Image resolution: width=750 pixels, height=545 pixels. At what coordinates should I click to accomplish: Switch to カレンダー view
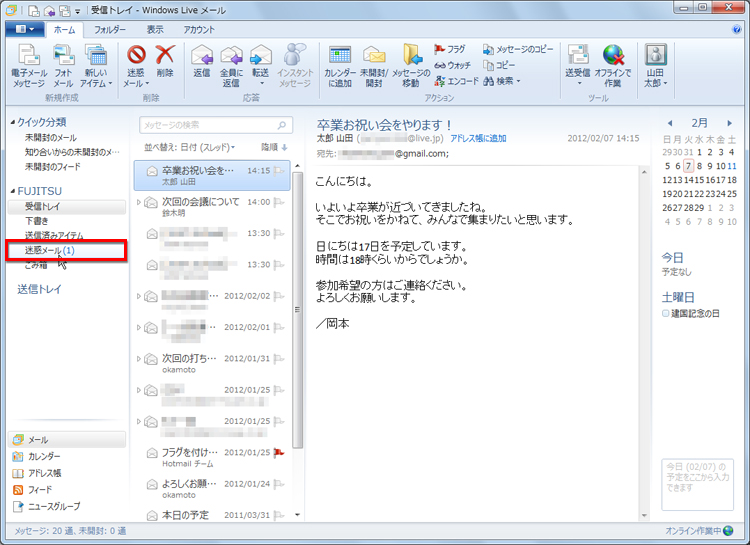(x=37, y=456)
